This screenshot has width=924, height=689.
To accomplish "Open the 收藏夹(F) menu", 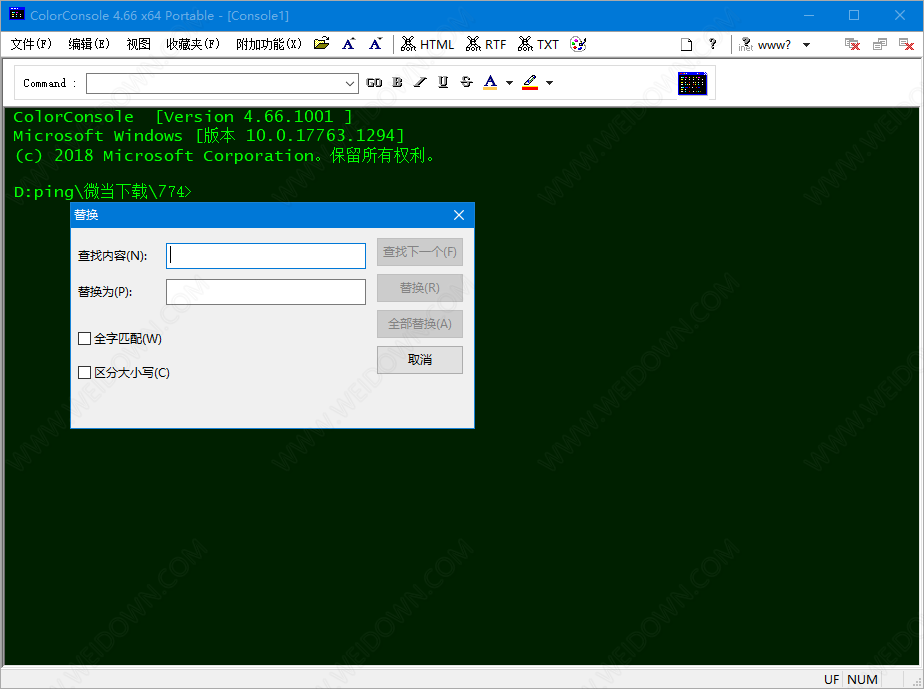I will coord(193,44).
